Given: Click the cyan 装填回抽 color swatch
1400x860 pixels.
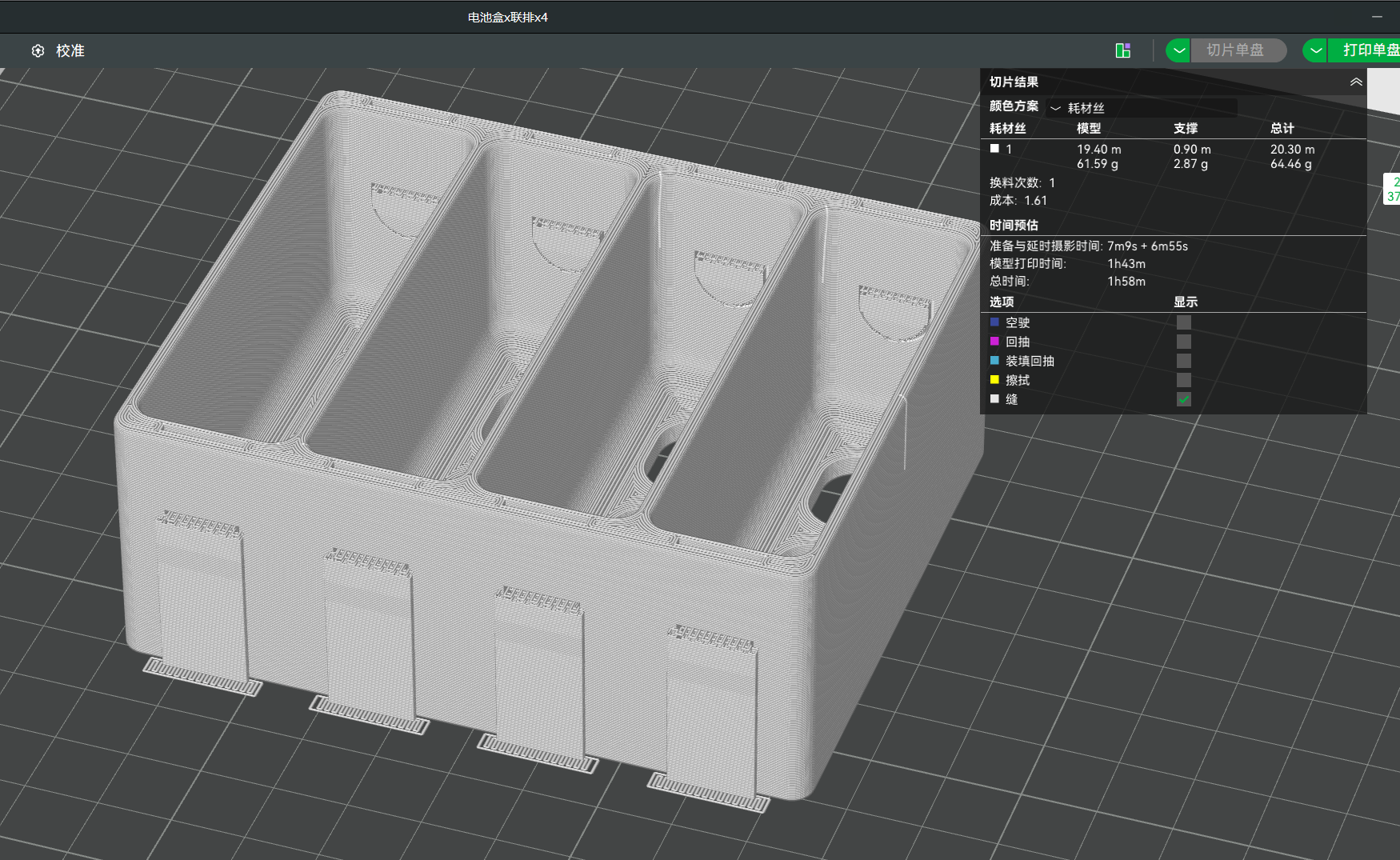Looking at the screenshot, I should tap(994, 360).
